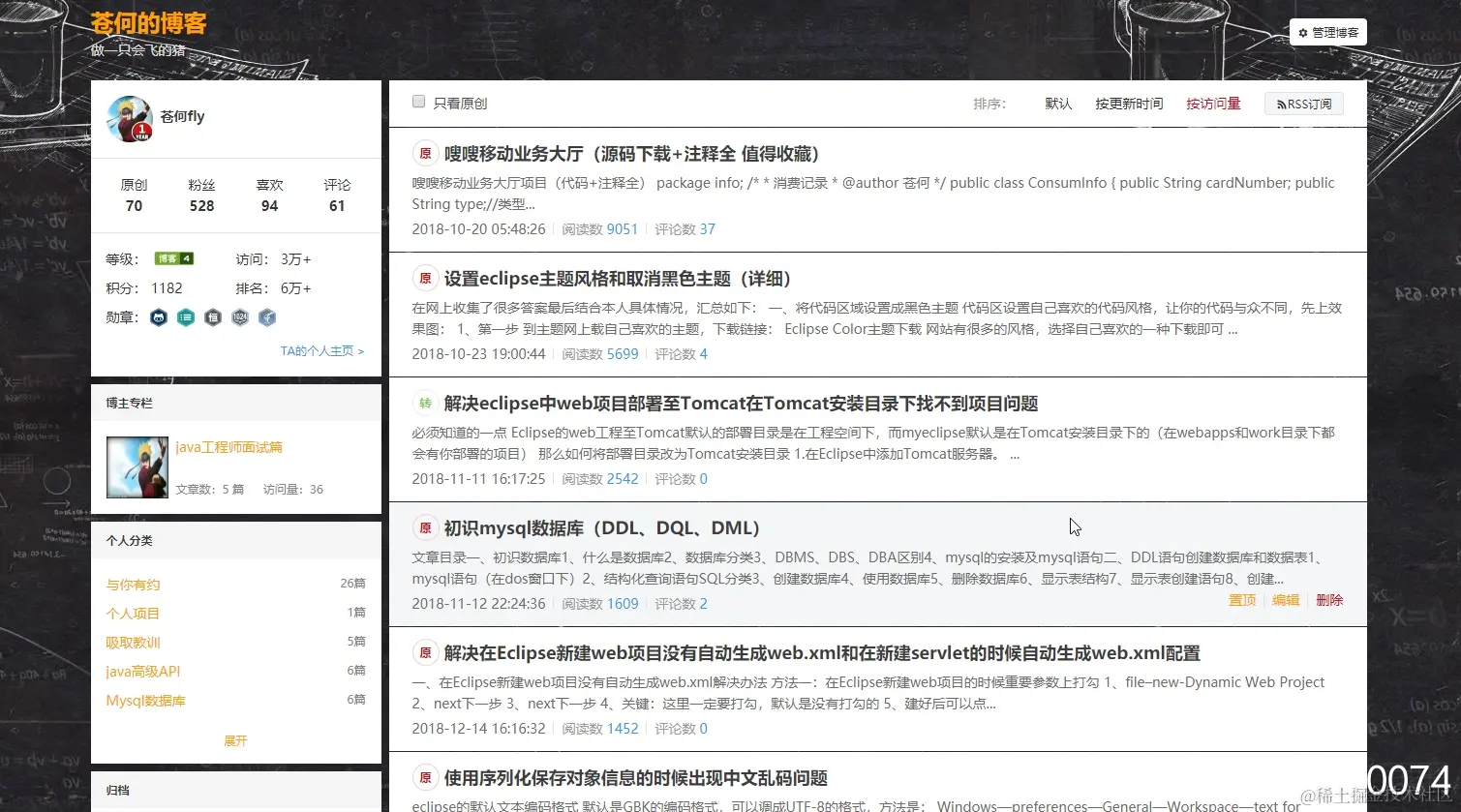The height and width of the screenshot is (812, 1461).
Task: Click the 1024 medal badge
Action: (x=240, y=317)
